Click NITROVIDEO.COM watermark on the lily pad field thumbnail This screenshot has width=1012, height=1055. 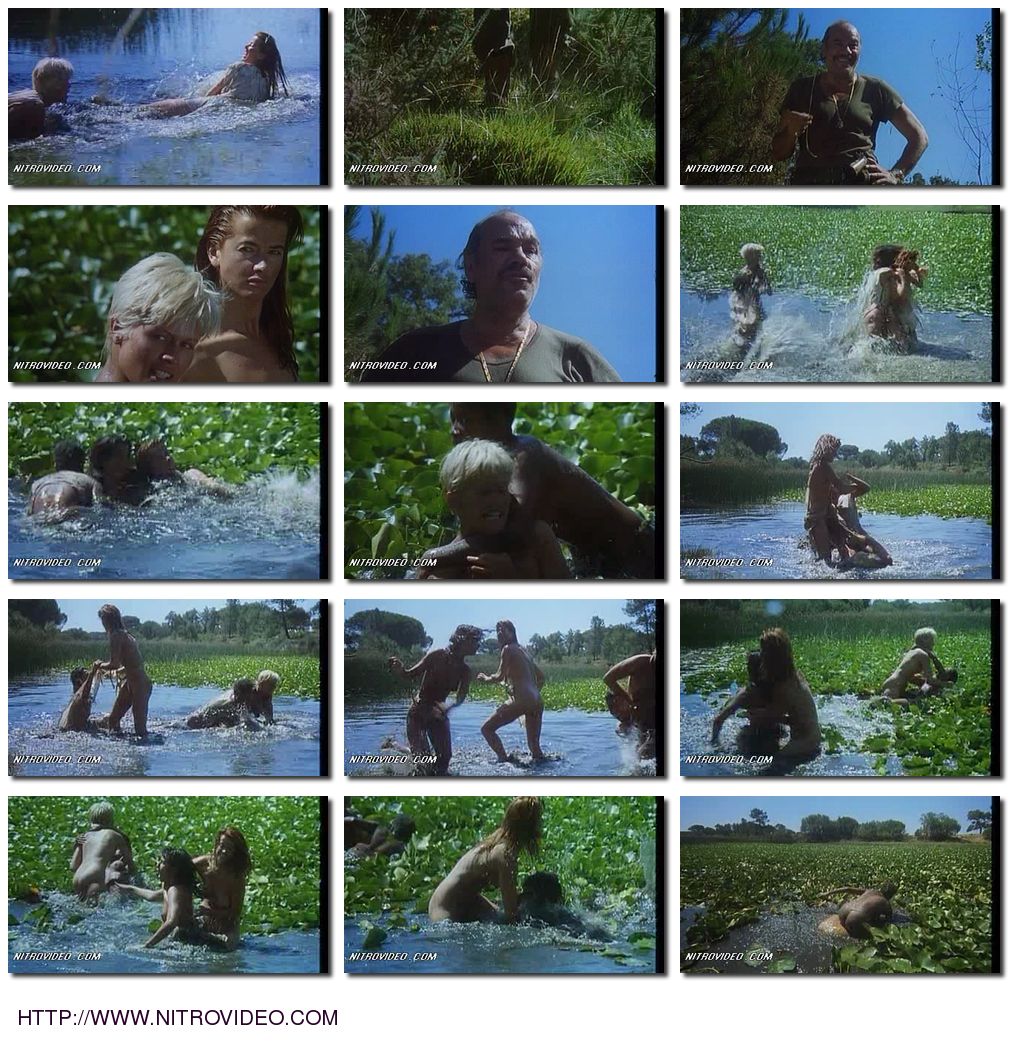[729, 956]
